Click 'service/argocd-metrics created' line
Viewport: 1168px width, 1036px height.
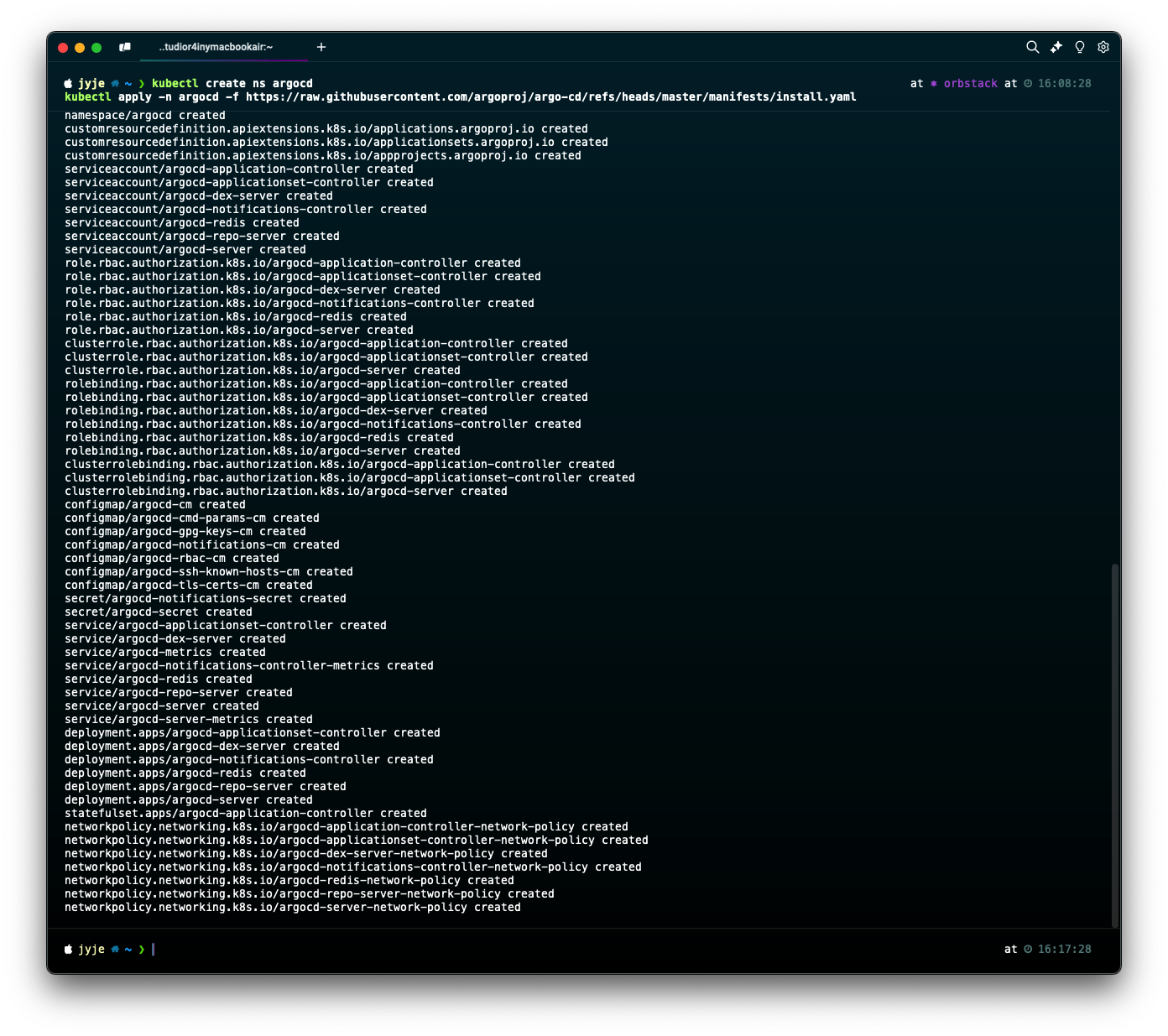click(x=165, y=653)
